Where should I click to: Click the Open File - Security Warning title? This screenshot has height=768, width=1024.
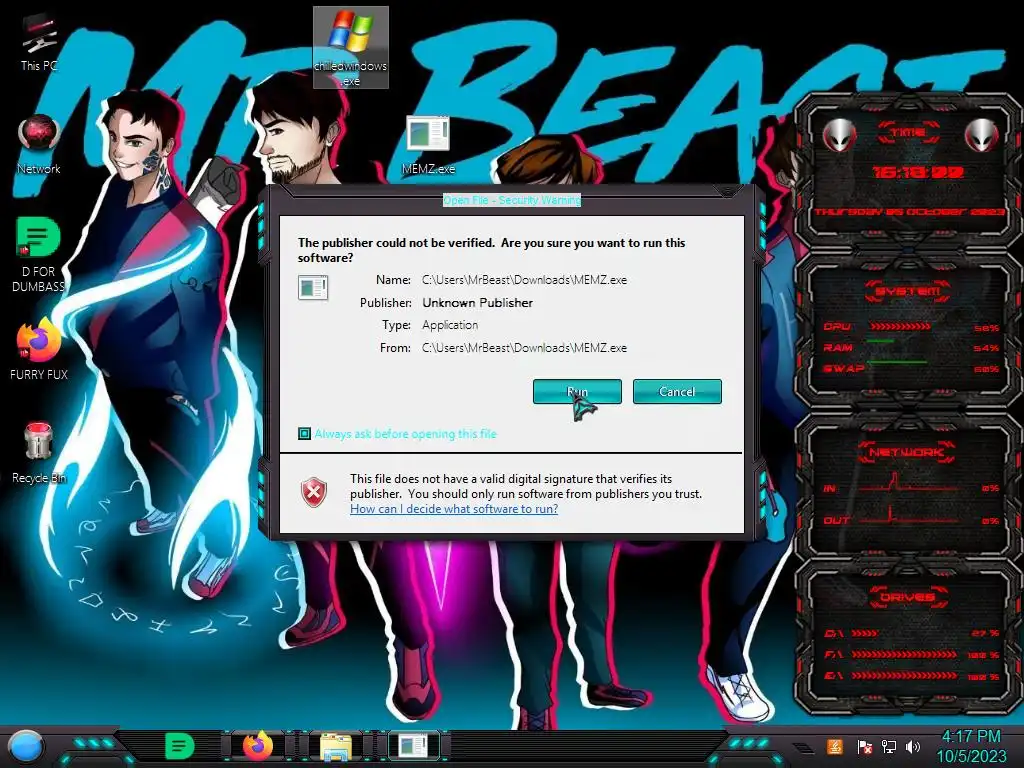[x=511, y=200]
